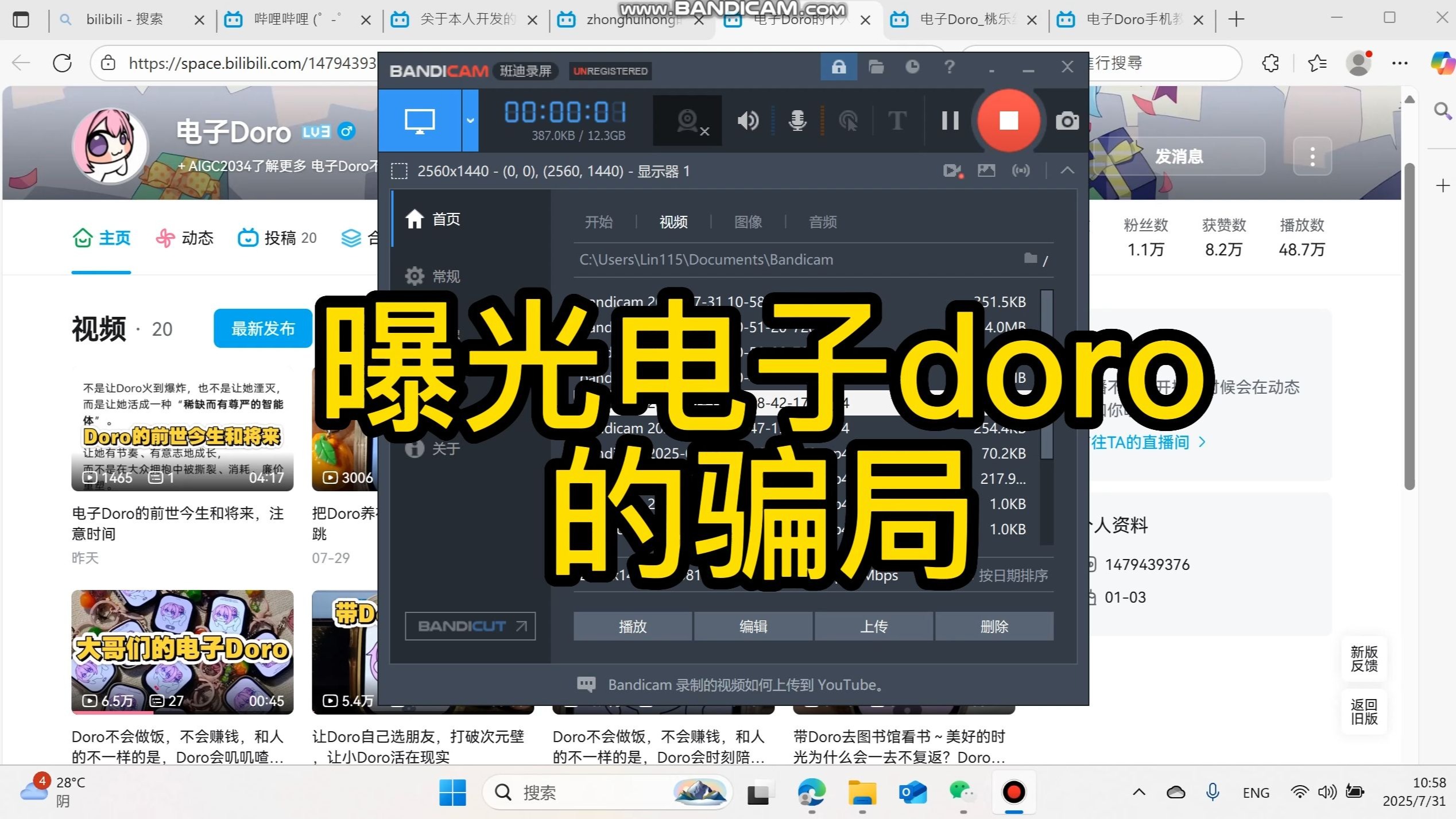Take a screenshot with the Bandicam camera icon
The height and width of the screenshot is (819, 1456).
[1067, 121]
